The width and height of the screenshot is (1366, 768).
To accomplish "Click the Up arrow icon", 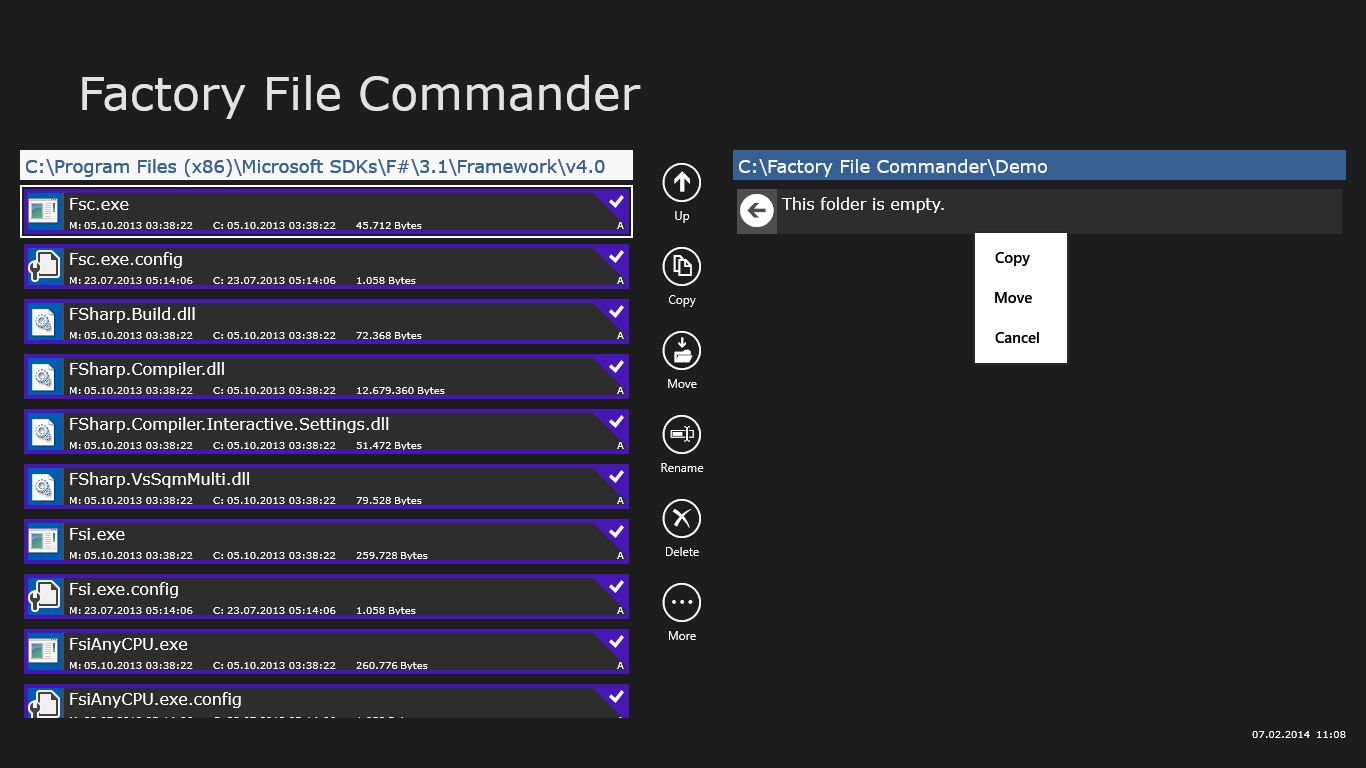I will coord(681,182).
